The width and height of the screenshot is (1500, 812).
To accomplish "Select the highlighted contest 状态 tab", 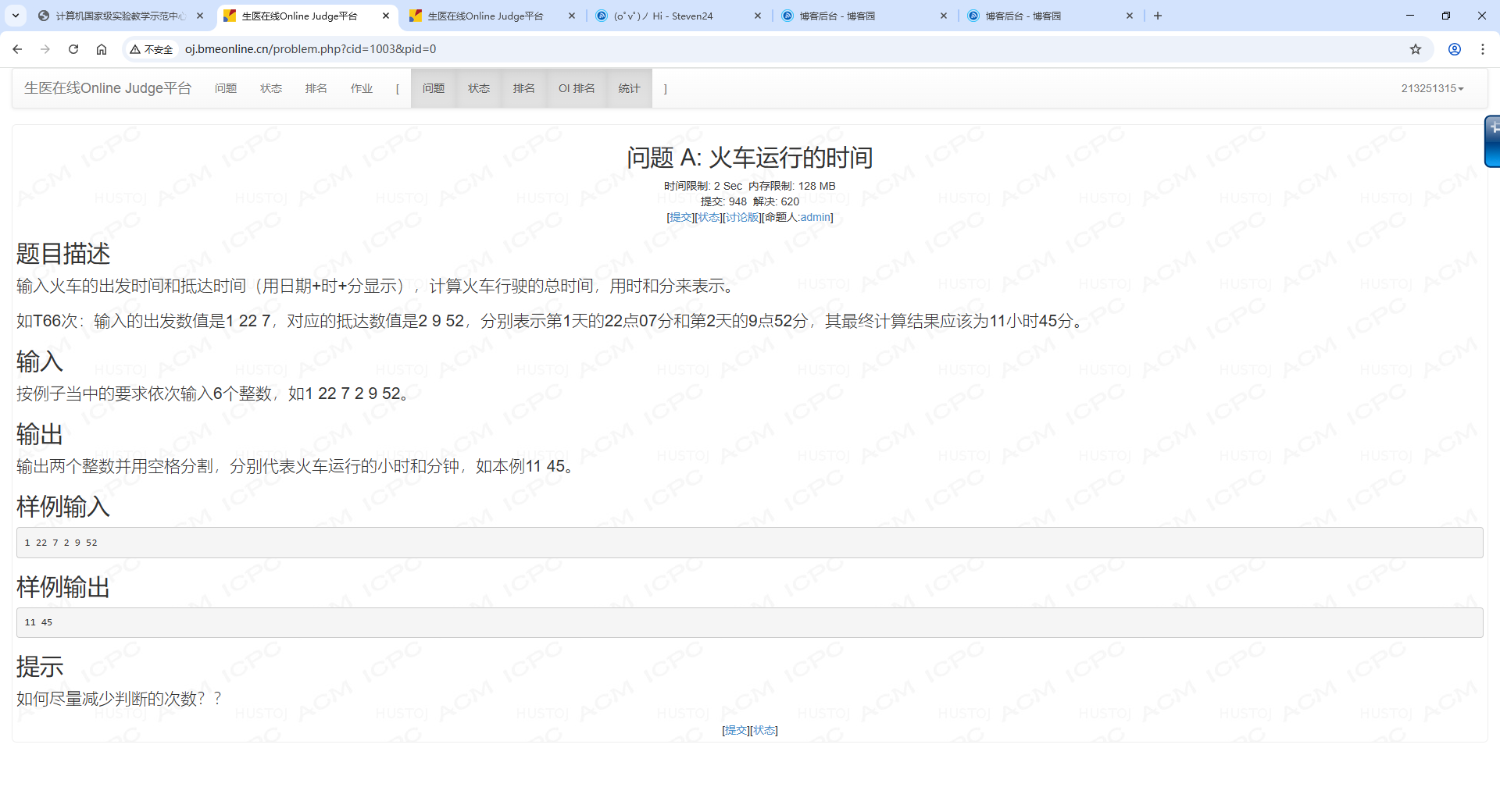I will pyautogui.click(x=479, y=88).
